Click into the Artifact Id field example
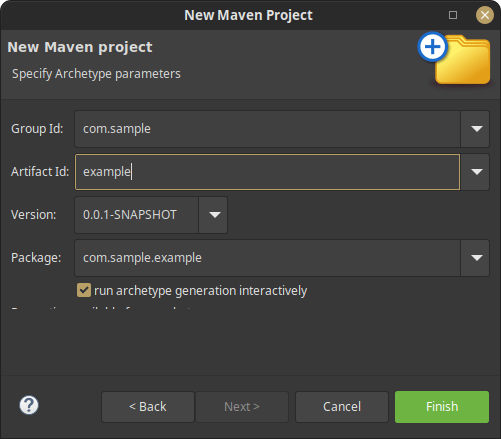 pos(267,172)
